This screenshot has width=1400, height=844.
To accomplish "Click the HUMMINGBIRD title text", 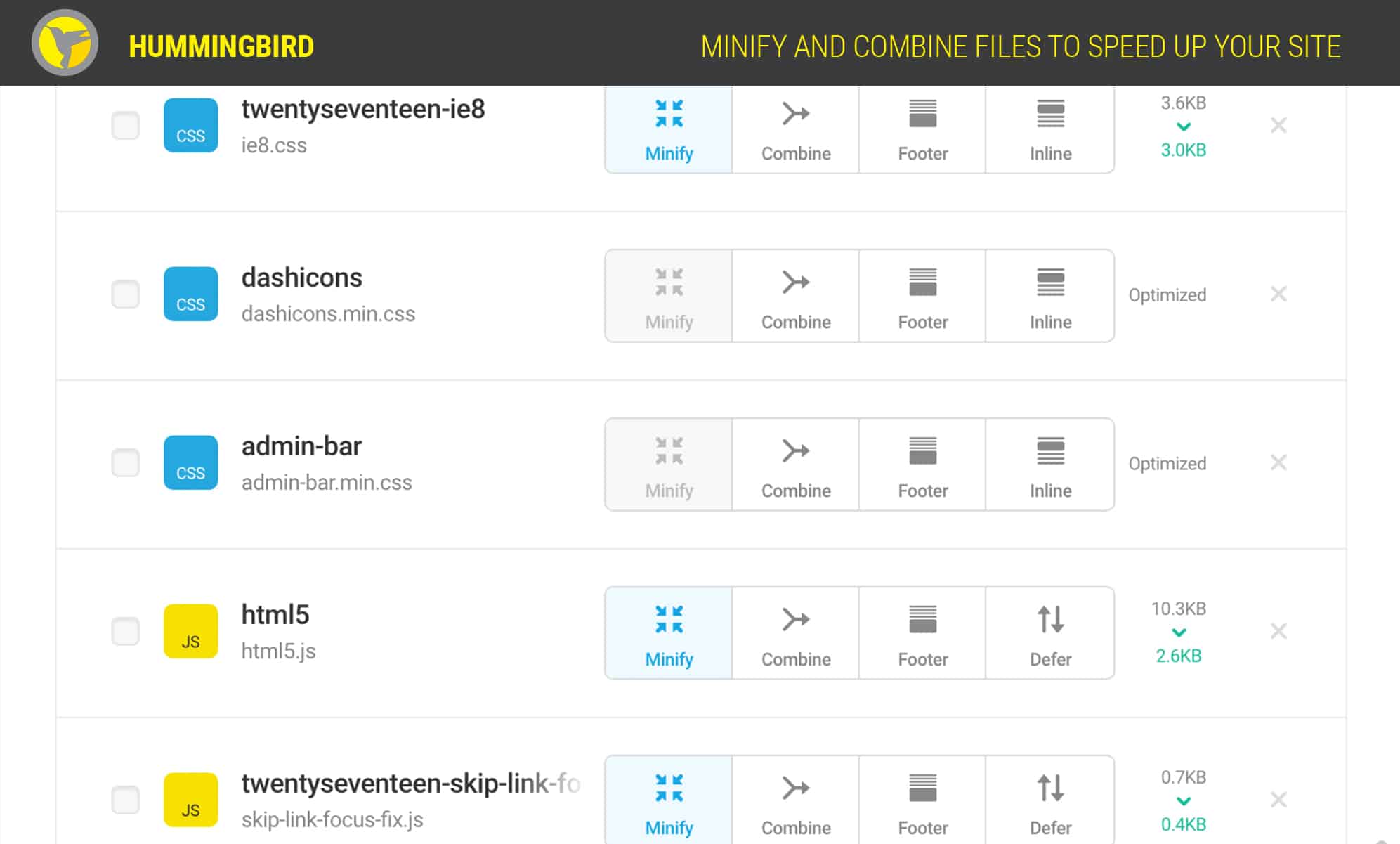I will pyautogui.click(x=221, y=45).
